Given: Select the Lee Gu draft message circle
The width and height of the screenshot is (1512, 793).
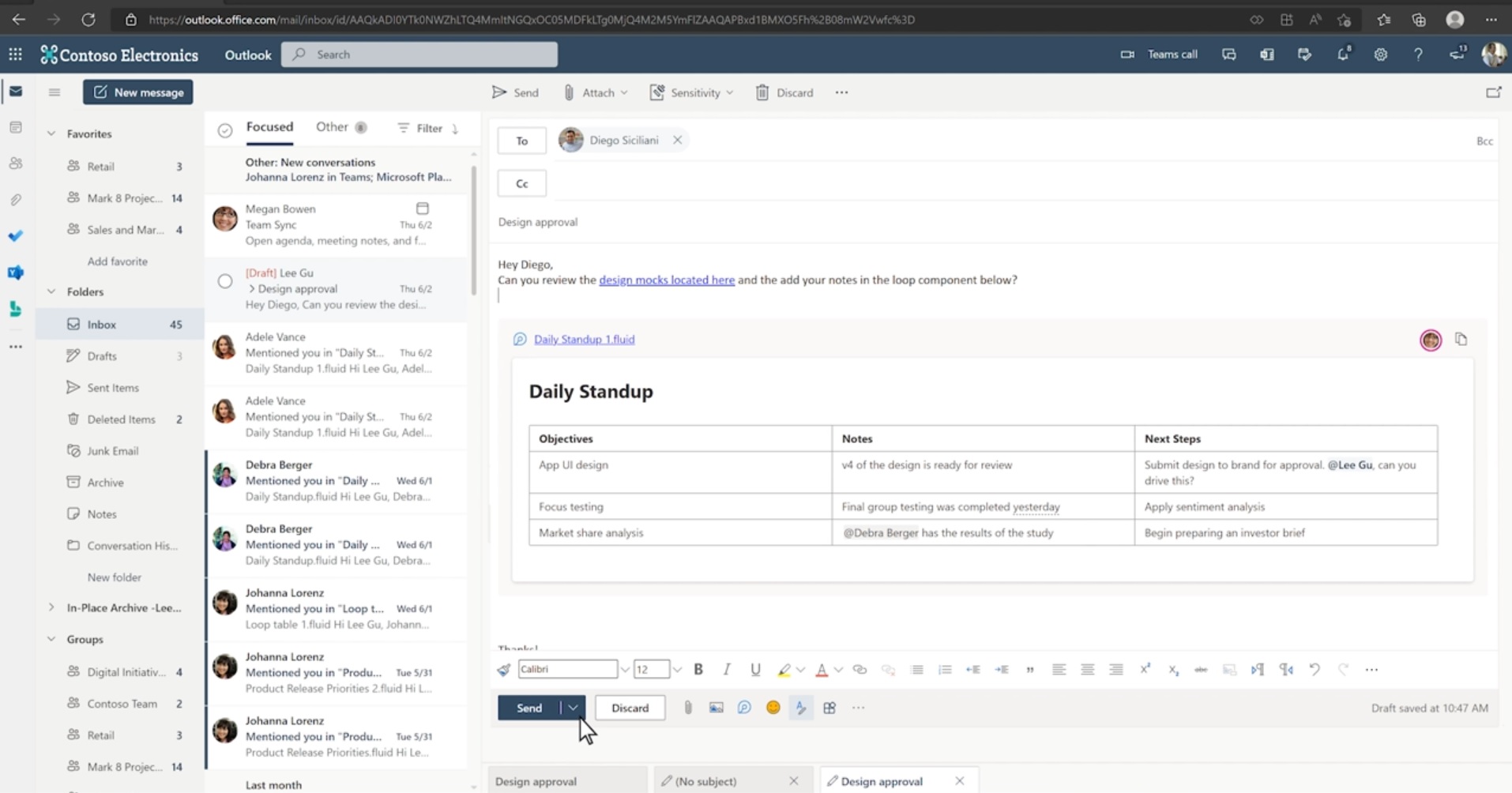Looking at the screenshot, I should point(225,281).
